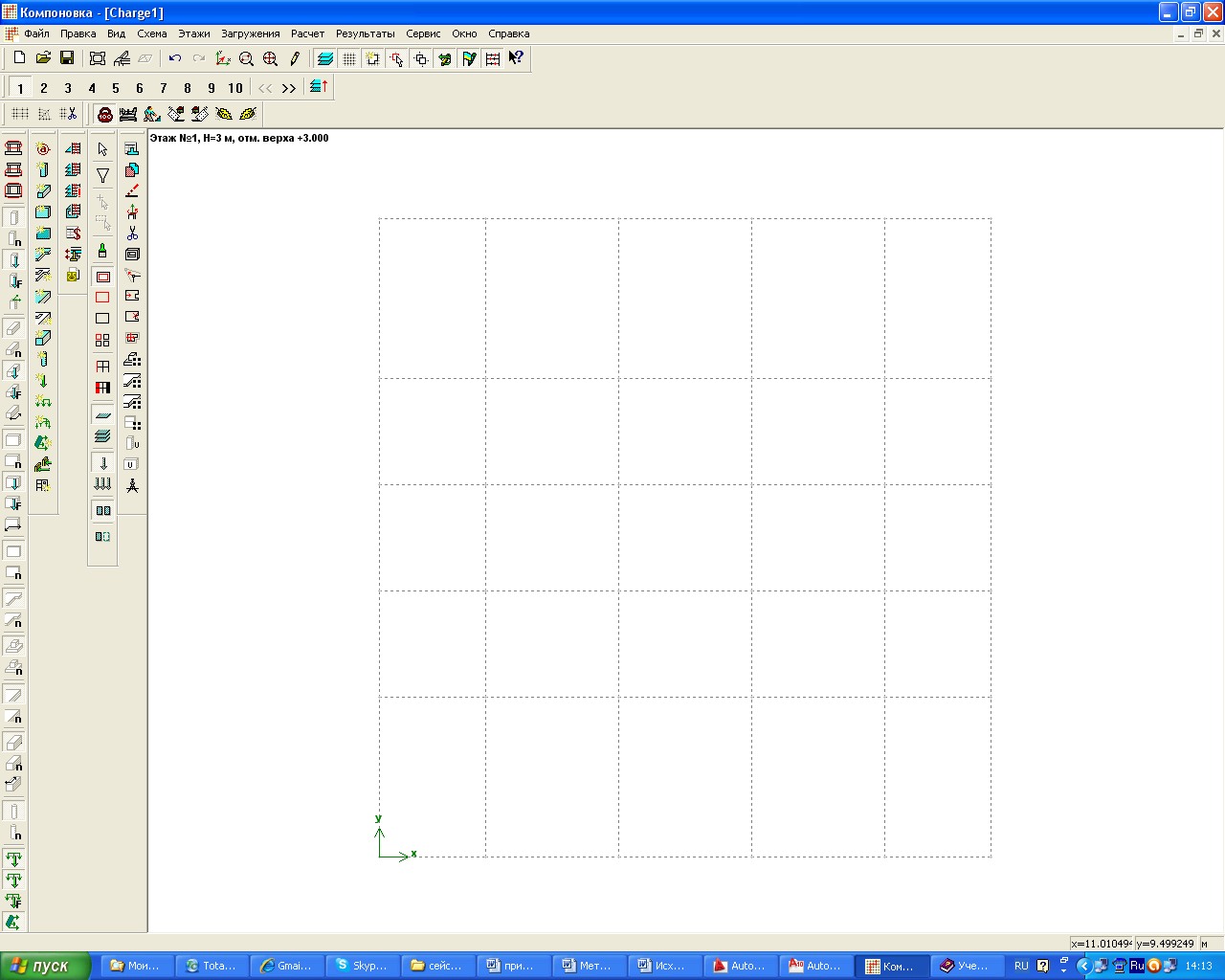
Task: Select the paint brush icon
Action: [x=102, y=251]
